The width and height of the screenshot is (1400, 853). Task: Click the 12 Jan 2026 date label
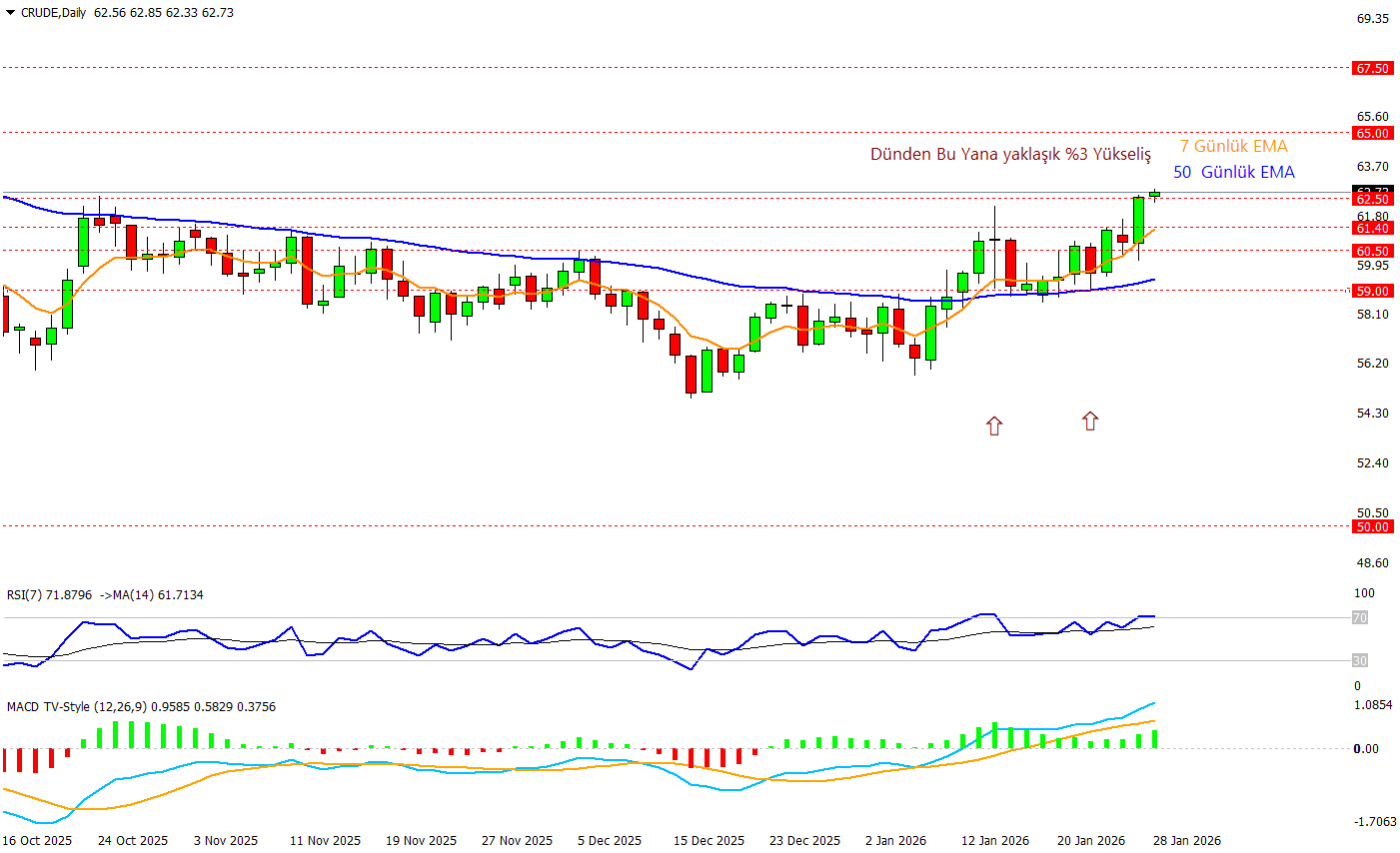[x=994, y=841]
